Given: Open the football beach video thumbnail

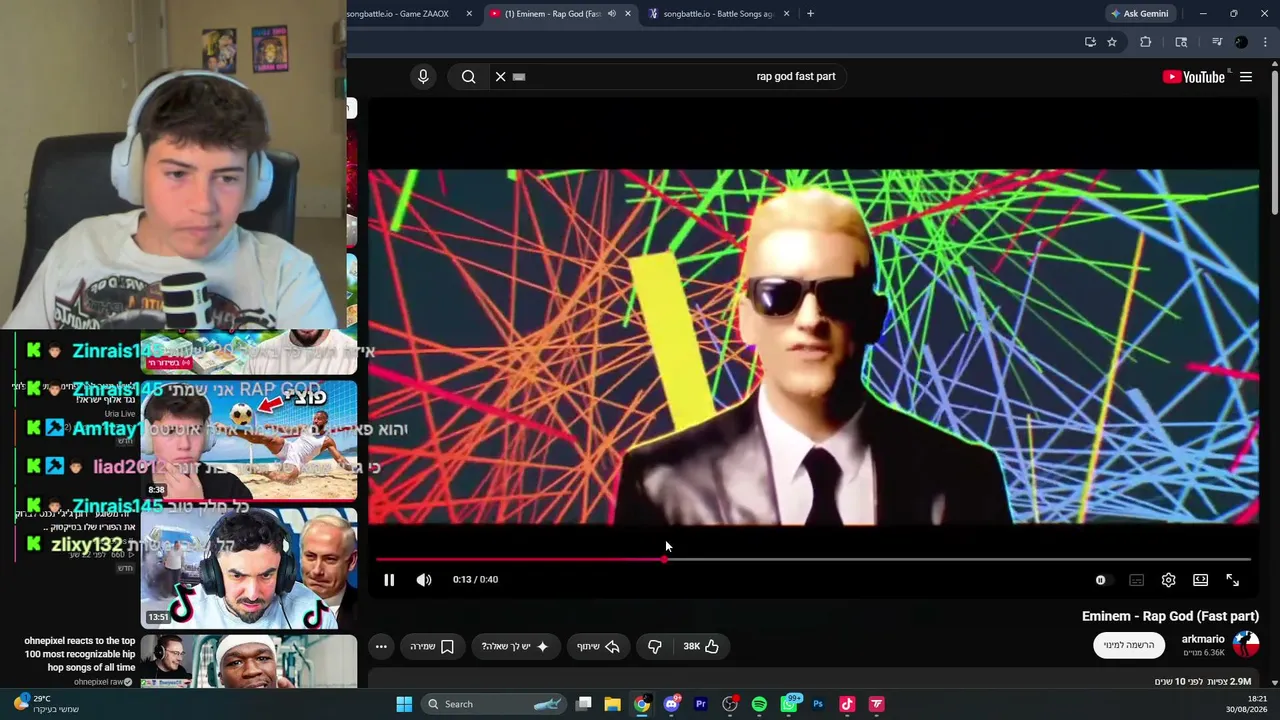Looking at the screenshot, I should pyautogui.click(x=249, y=440).
